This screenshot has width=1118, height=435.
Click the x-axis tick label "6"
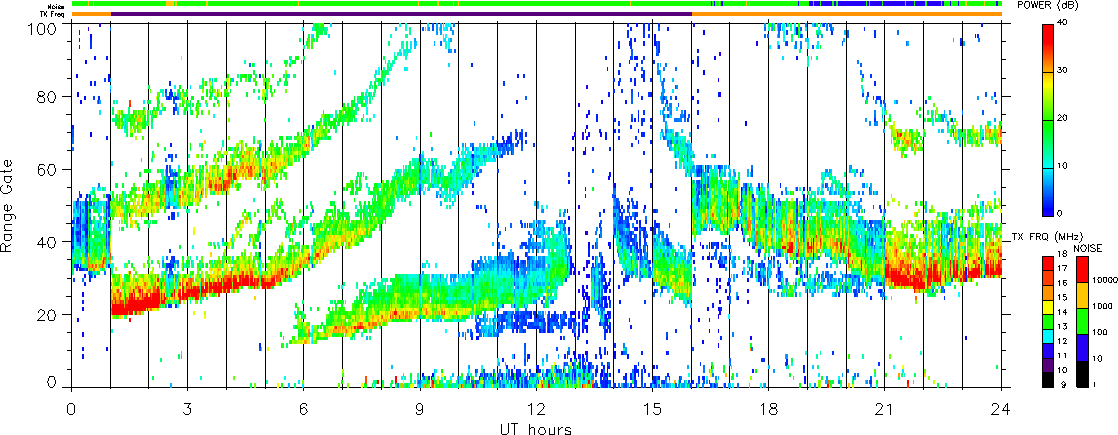(303, 411)
